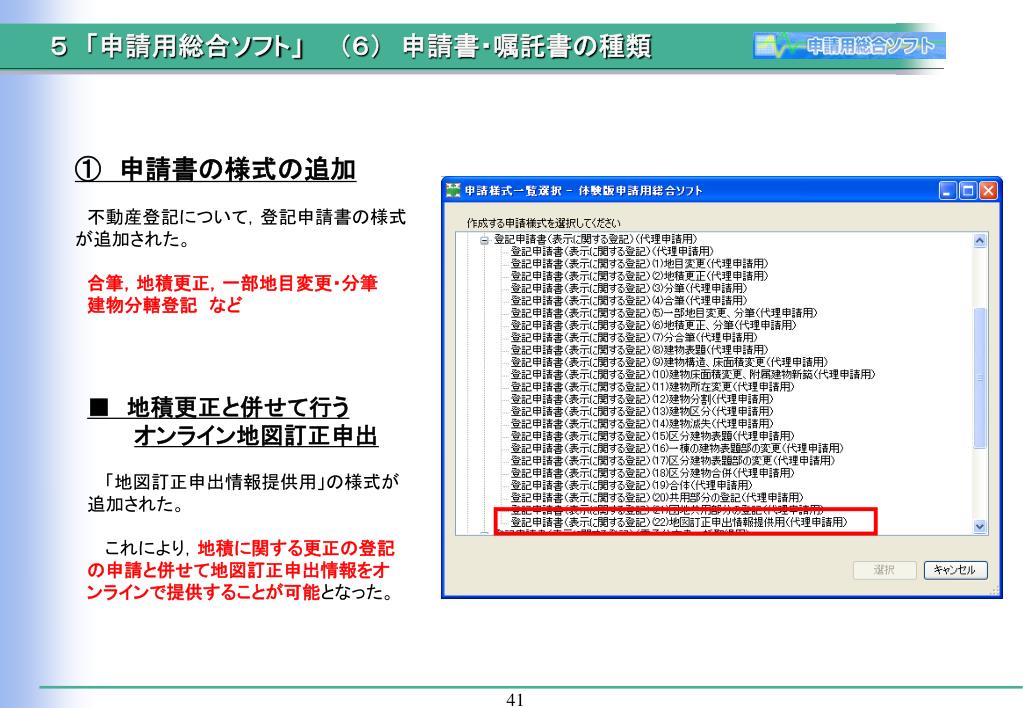
Task: Click the scrollbar down arrow in form list
Action: point(979,526)
